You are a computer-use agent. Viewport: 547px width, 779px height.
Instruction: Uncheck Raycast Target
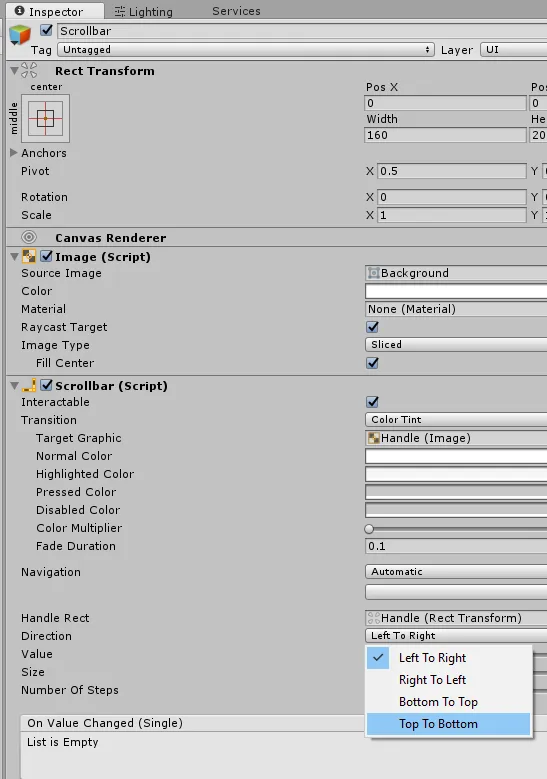[x=373, y=327]
